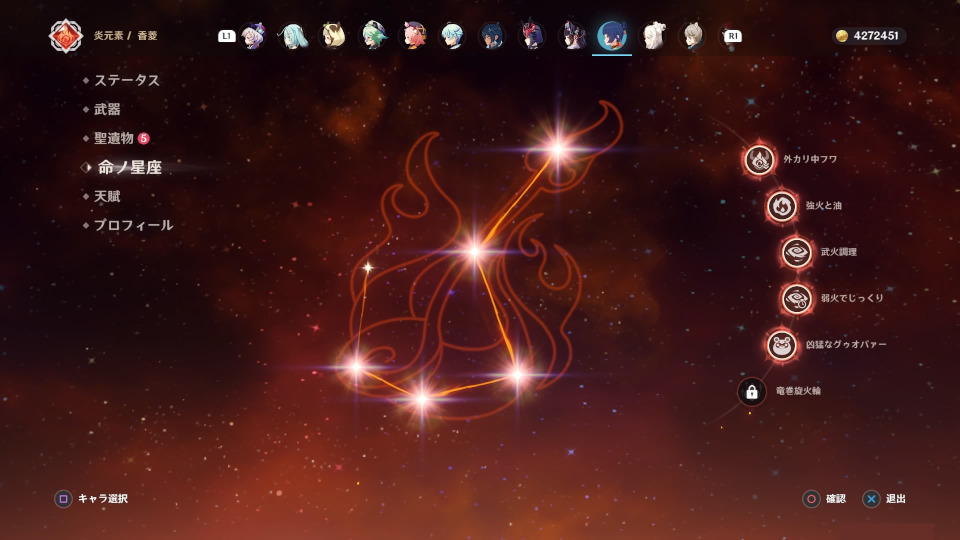Switch to the white-haired character with buns
Screen dimensions: 960x540
(653, 36)
